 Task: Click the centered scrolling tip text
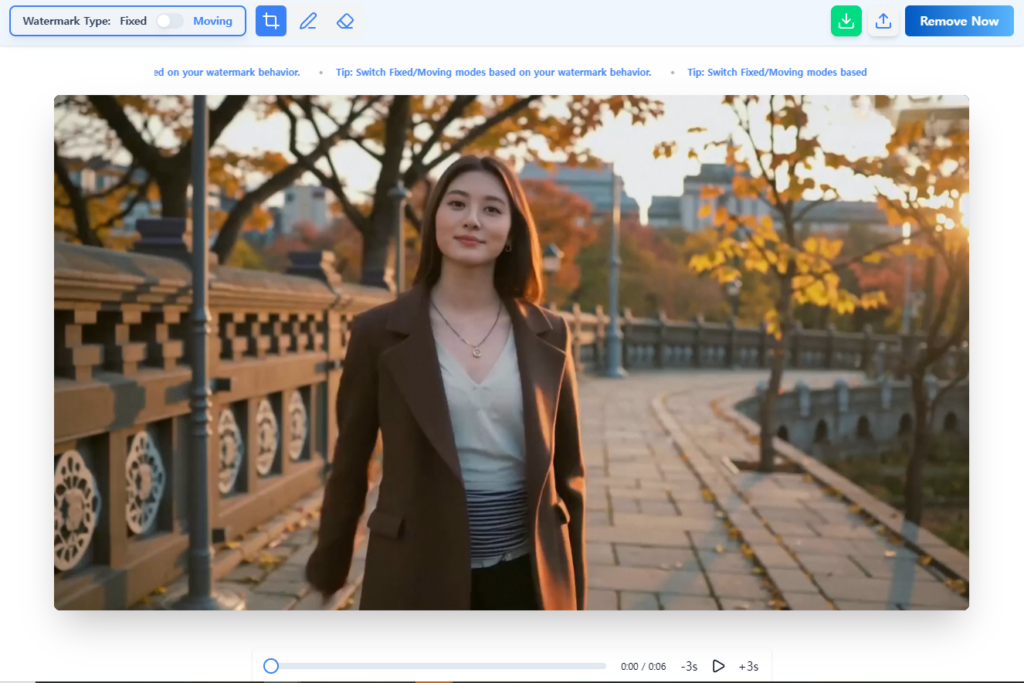pos(493,72)
